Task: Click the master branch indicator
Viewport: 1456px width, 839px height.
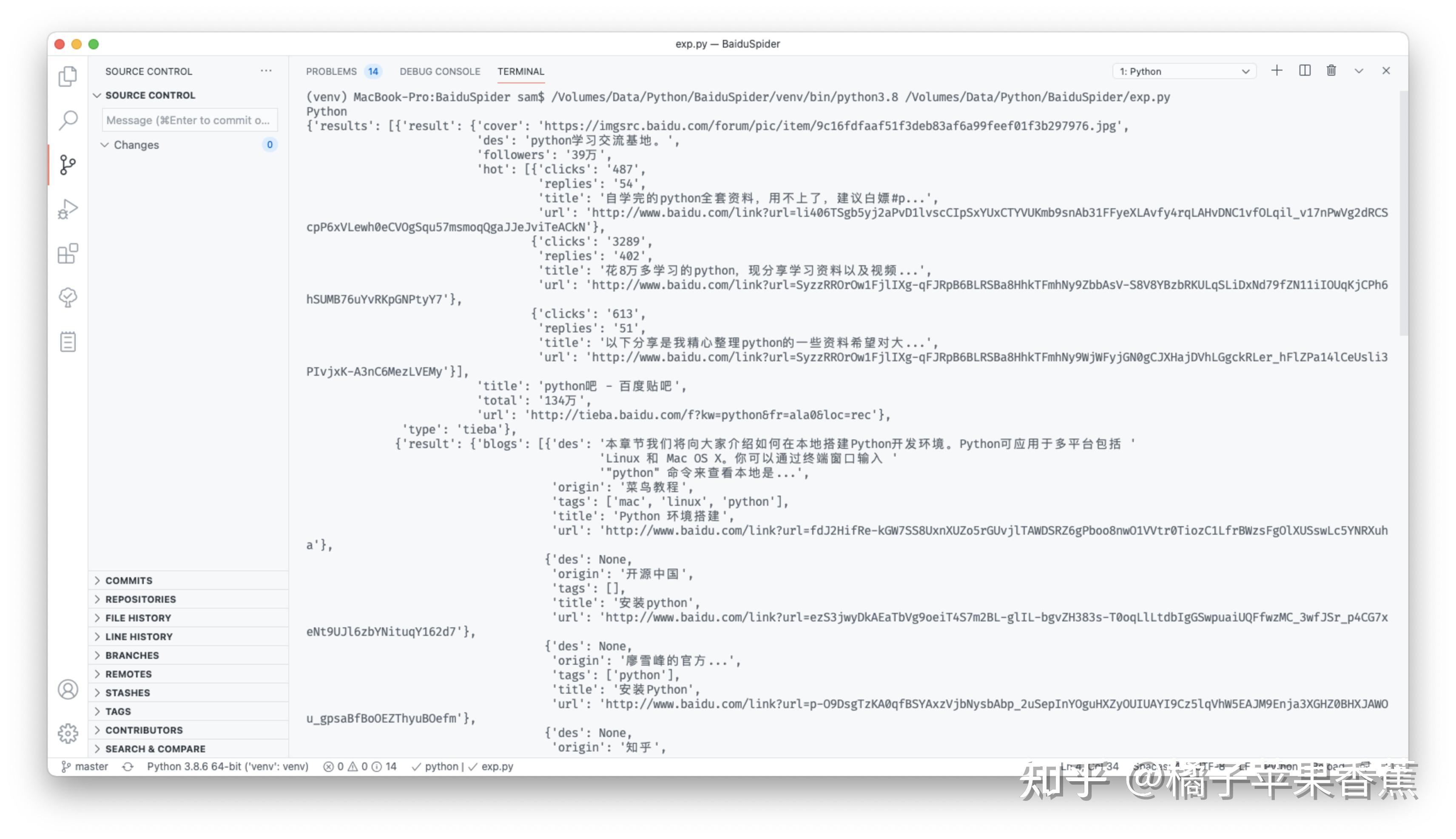Action: click(86, 766)
